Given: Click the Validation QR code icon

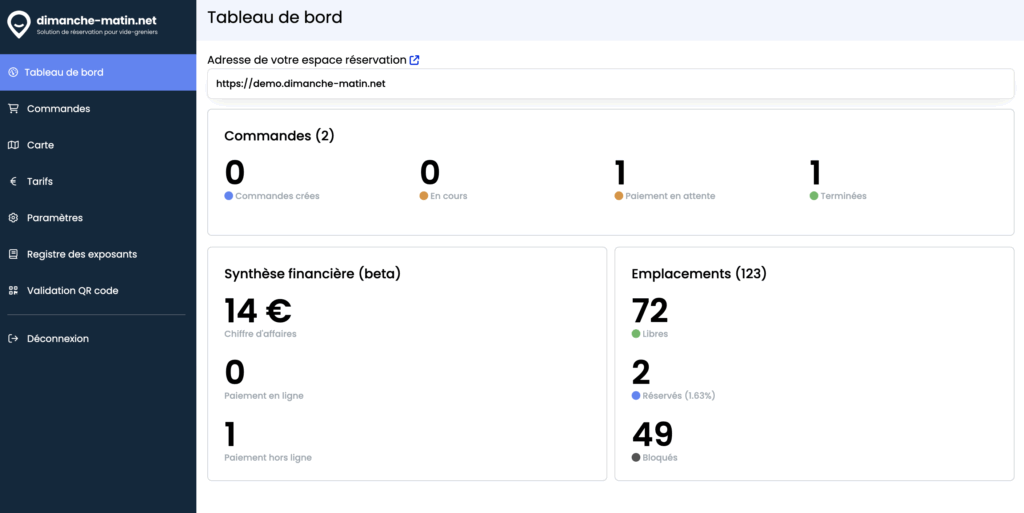Looking at the screenshot, I should click(13, 290).
